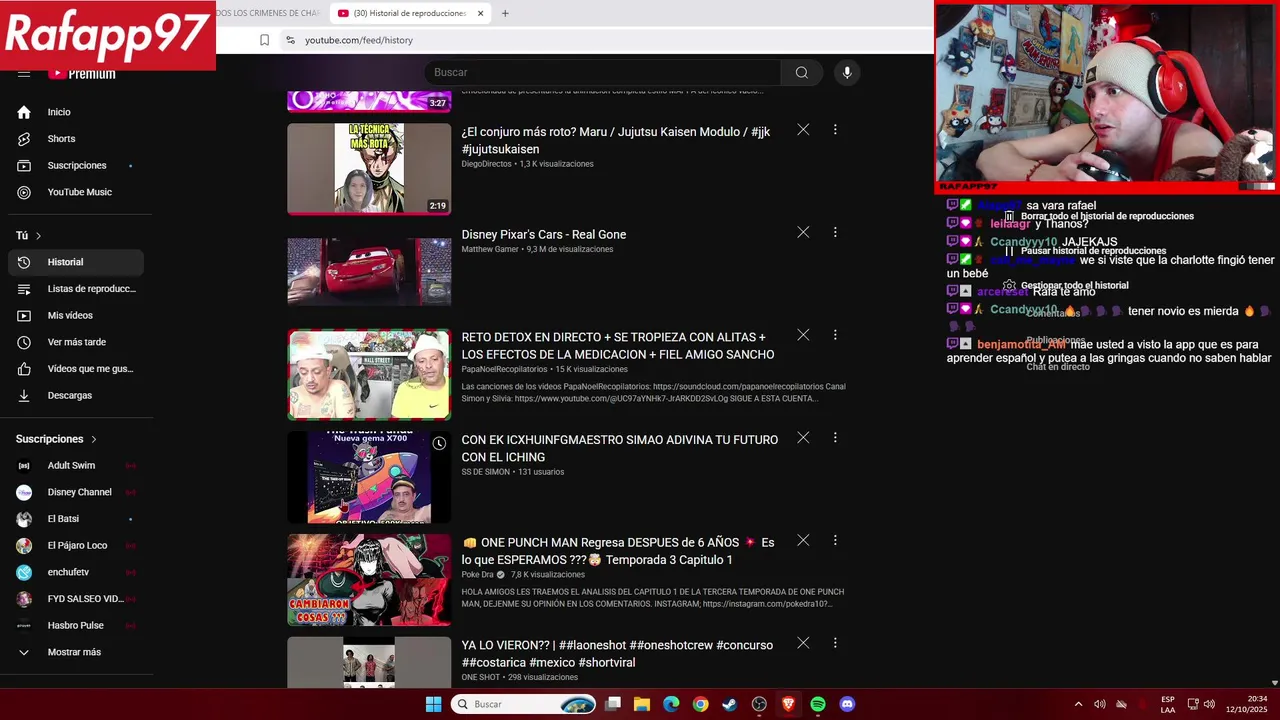Open Mis vídeos in sidebar

pos(76,315)
